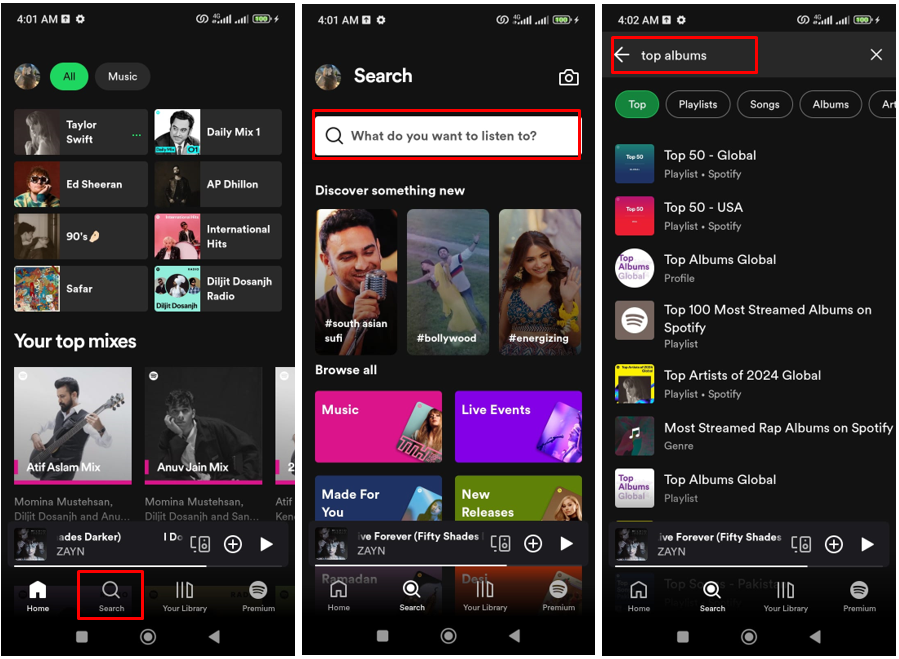The image size is (899, 659).
Task: Enable the 'Top' search results filter
Action: 637,104
